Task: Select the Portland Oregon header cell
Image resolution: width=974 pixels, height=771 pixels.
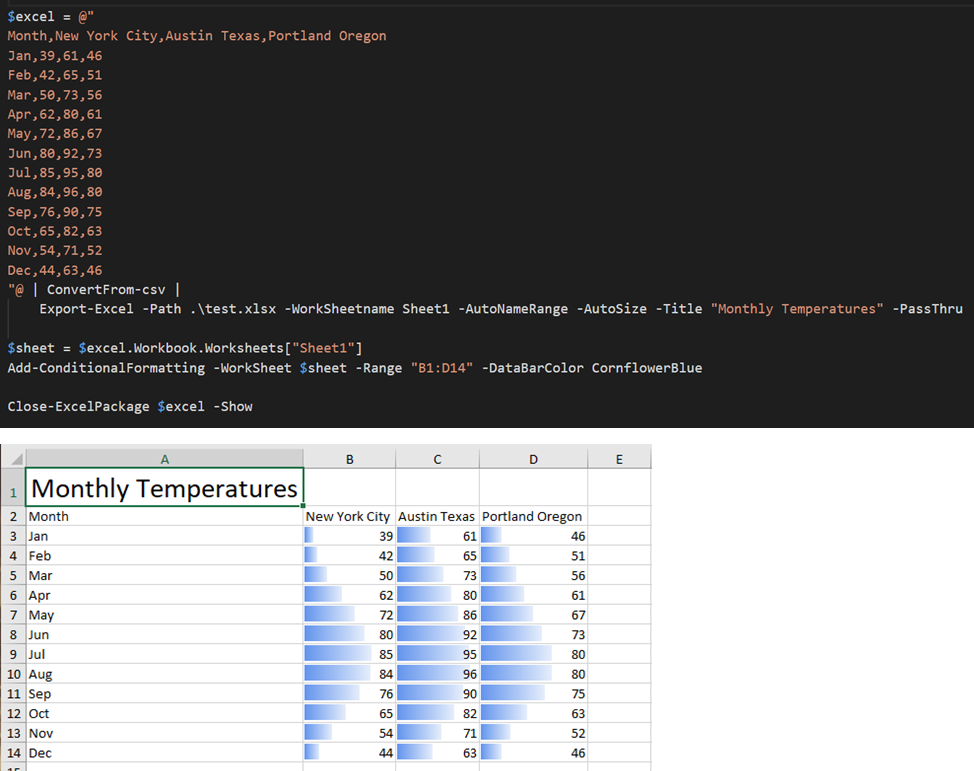Action: click(x=533, y=517)
